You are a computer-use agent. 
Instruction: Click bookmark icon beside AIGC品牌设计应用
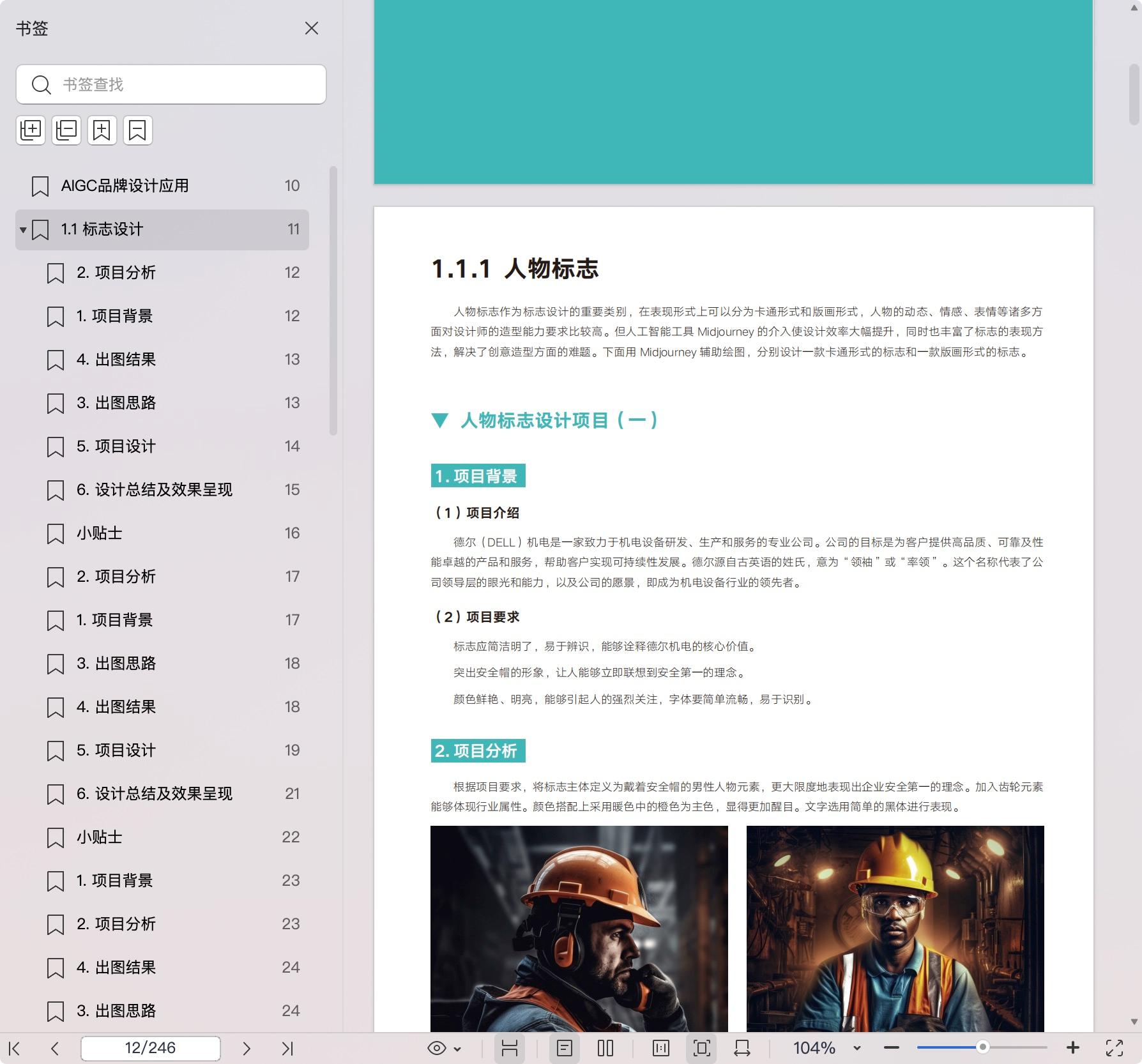(40, 186)
